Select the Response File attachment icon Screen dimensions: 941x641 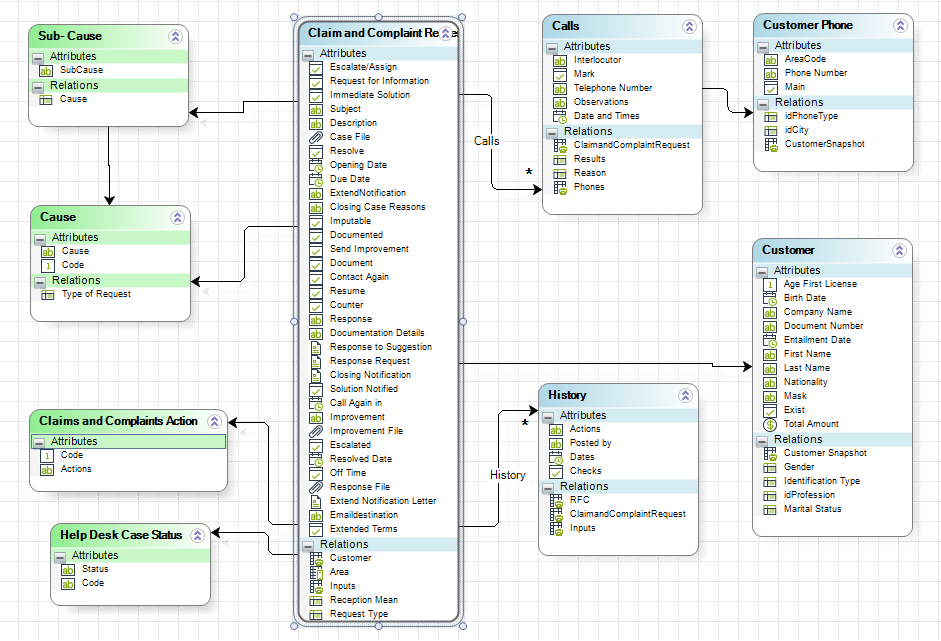316,487
